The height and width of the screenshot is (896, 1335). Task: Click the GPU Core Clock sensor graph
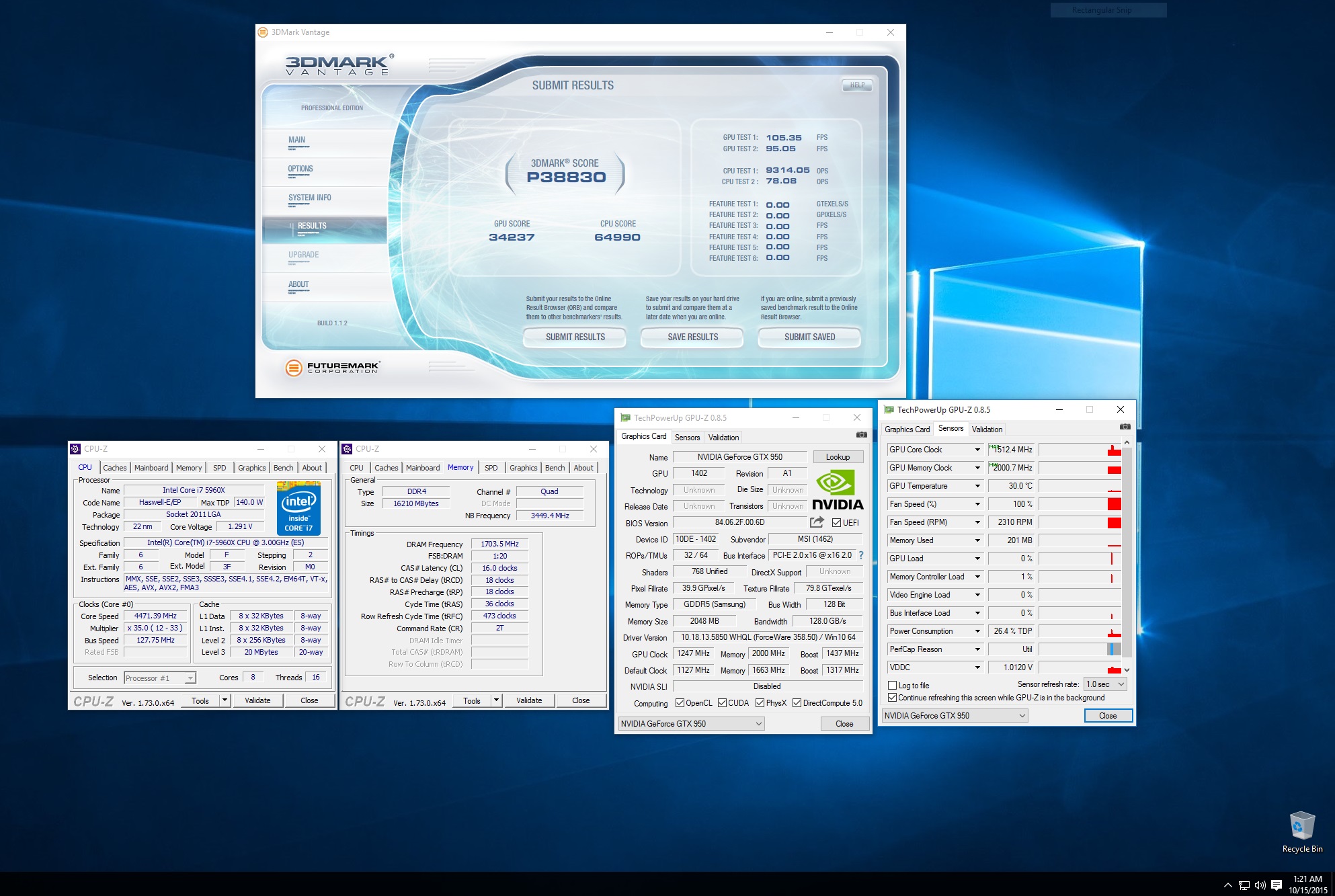1080,450
